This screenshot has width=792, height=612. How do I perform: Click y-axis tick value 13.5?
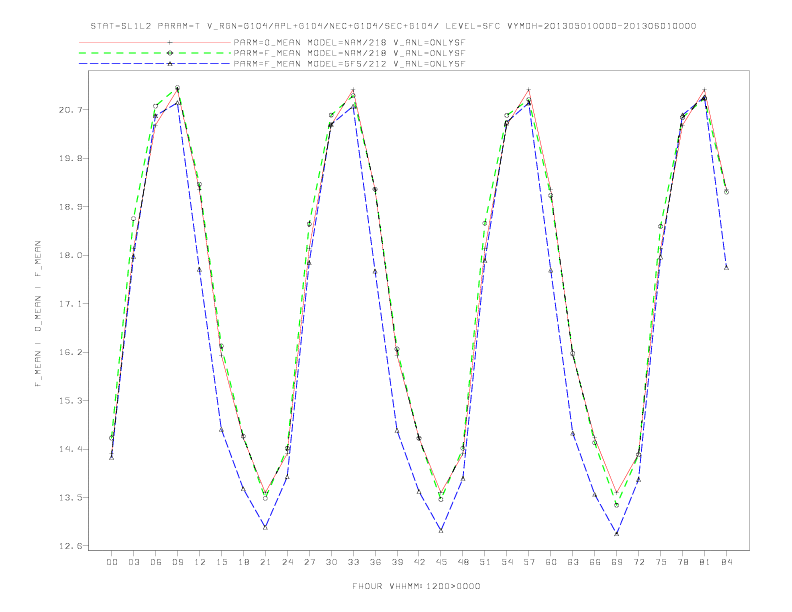tap(69, 497)
